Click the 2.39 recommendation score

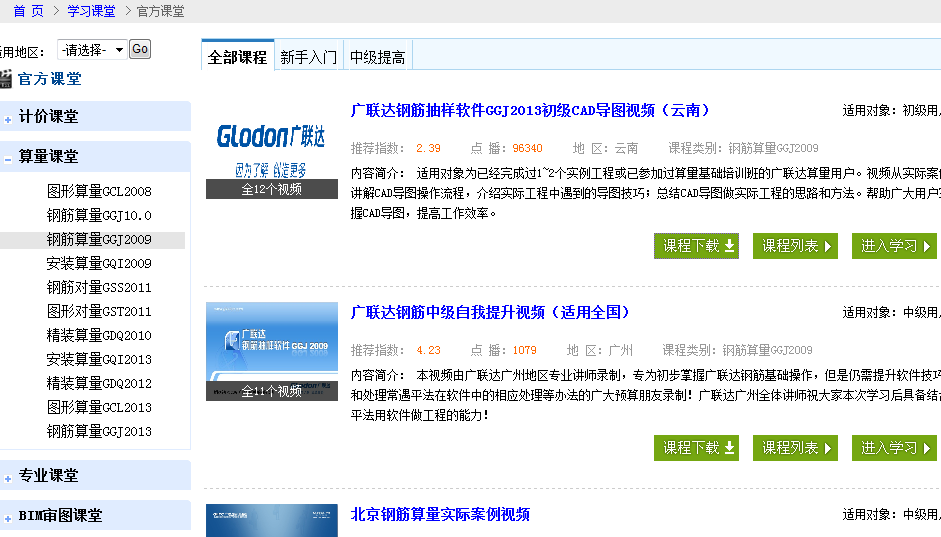[x=428, y=148]
